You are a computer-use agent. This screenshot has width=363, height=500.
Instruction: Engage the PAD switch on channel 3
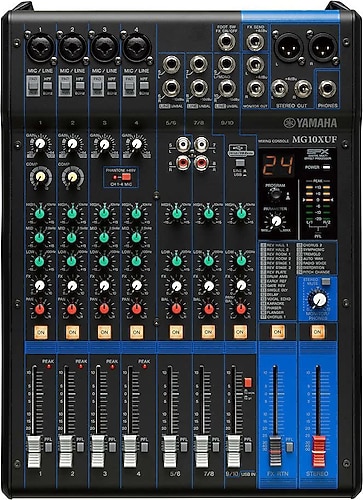[x=97, y=86]
